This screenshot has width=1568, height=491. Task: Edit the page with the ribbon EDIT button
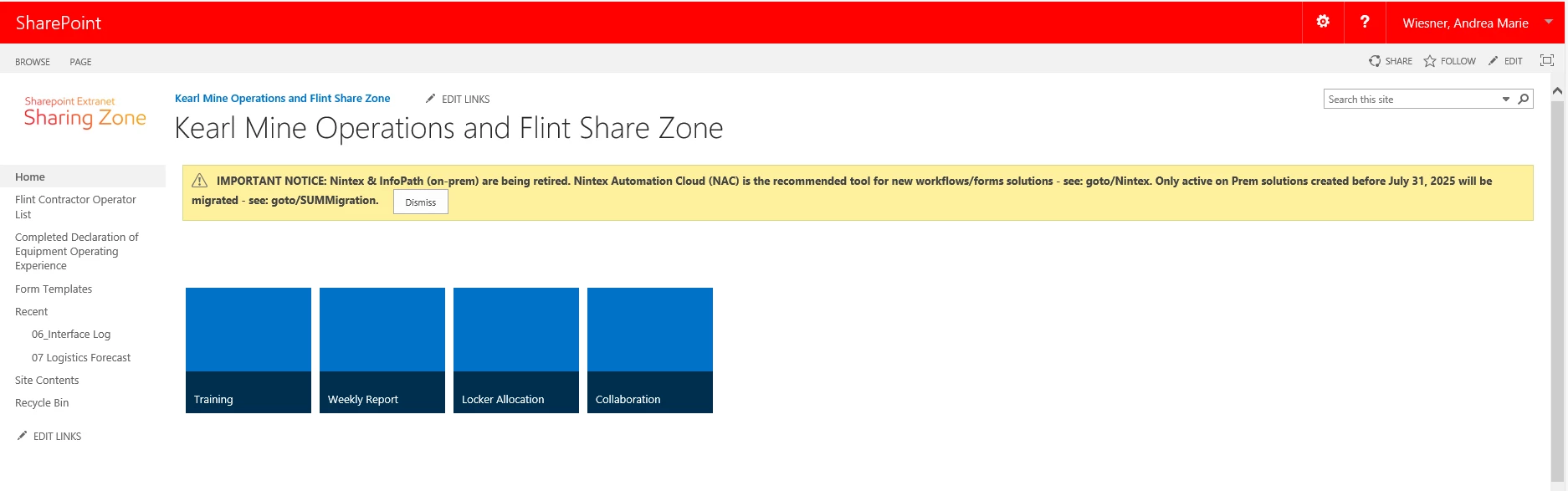pos(1505,61)
